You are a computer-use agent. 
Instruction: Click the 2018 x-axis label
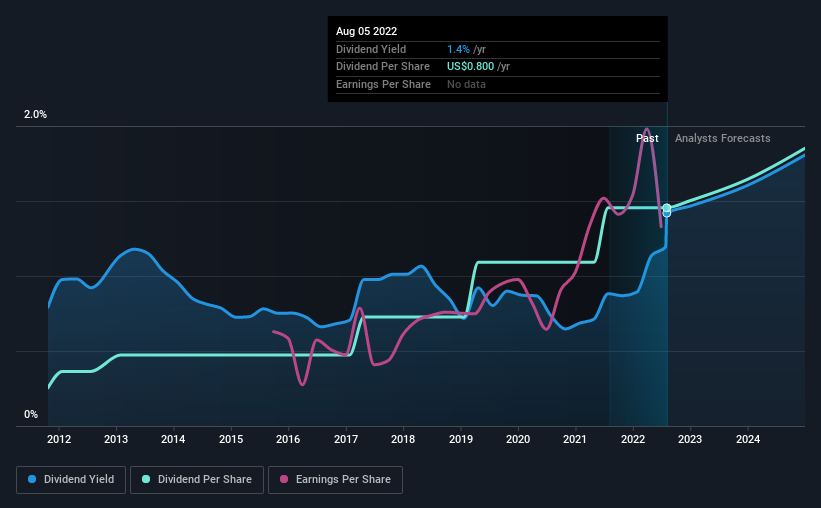pos(403,439)
